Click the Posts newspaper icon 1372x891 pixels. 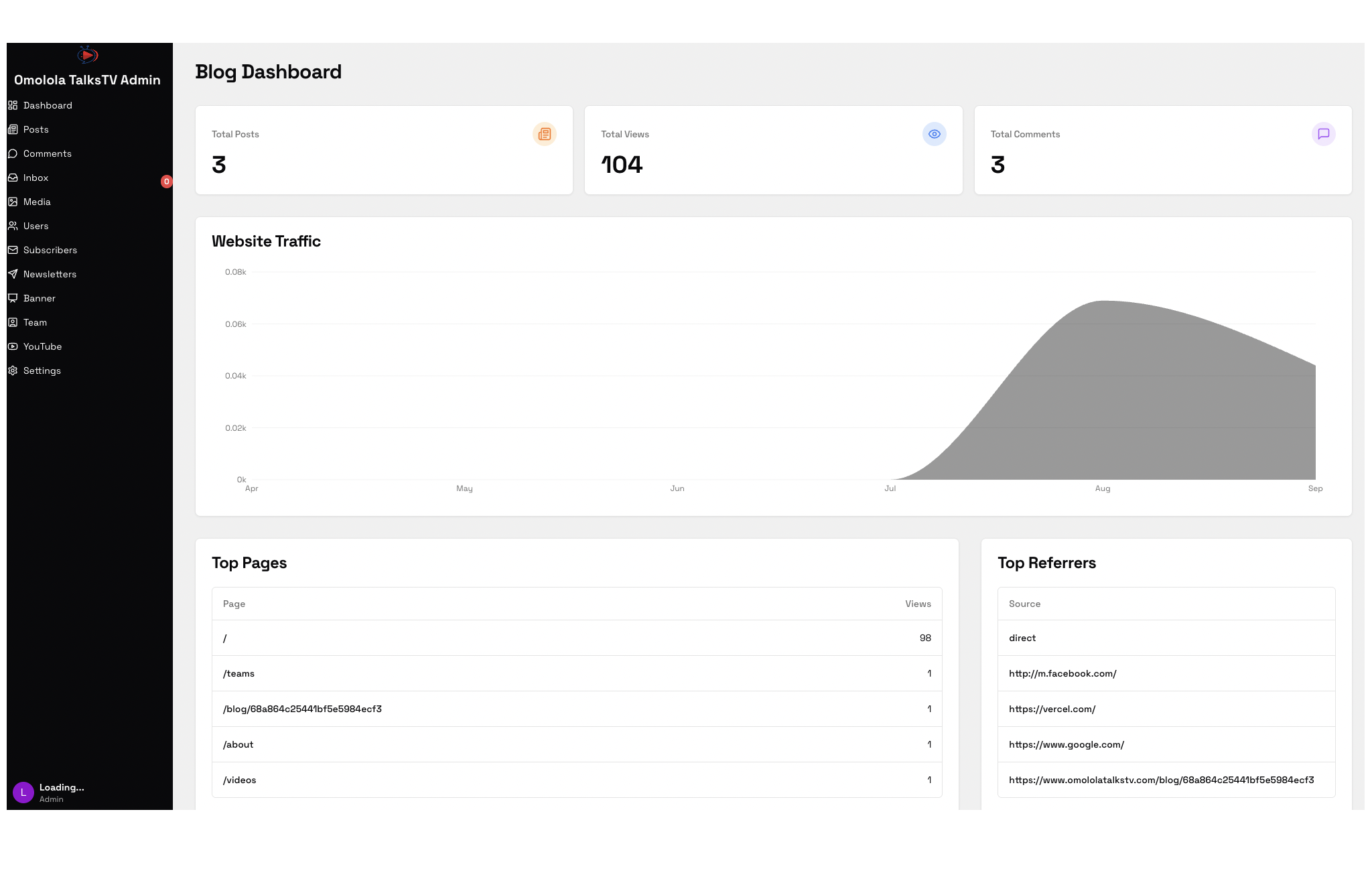tap(13, 129)
